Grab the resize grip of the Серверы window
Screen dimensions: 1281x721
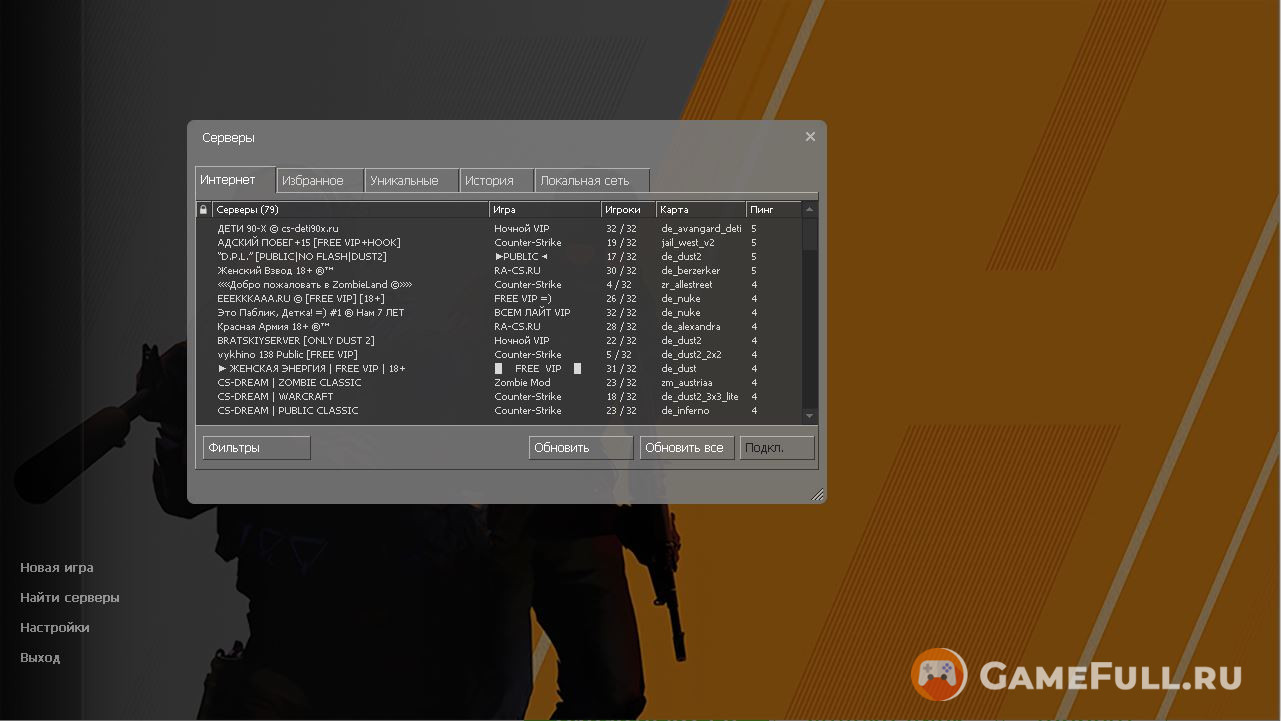(x=817, y=494)
